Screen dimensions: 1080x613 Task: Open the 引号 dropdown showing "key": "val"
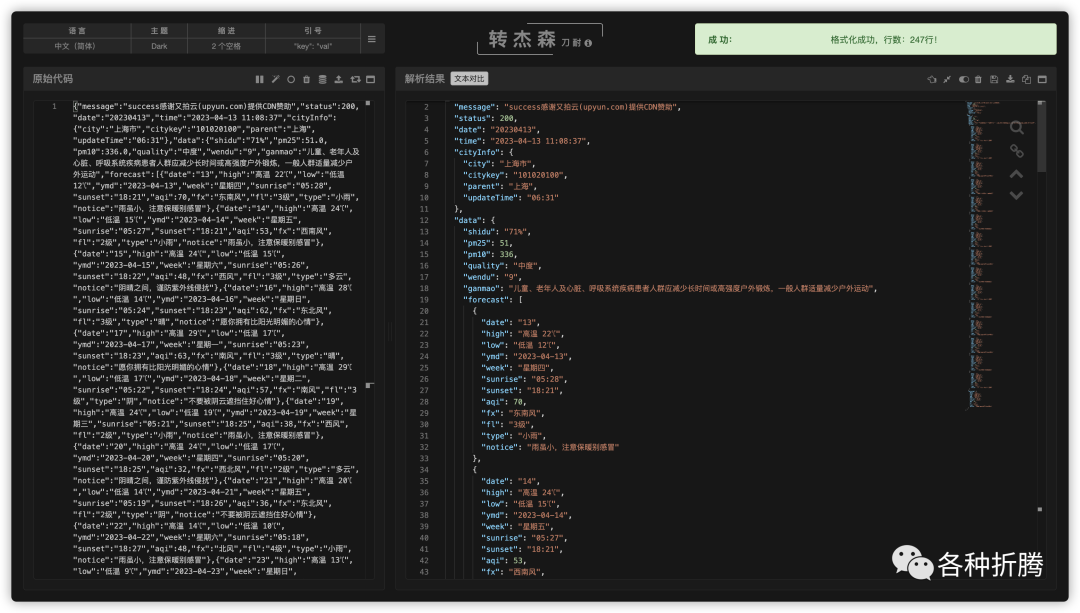pyautogui.click(x=313, y=46)
